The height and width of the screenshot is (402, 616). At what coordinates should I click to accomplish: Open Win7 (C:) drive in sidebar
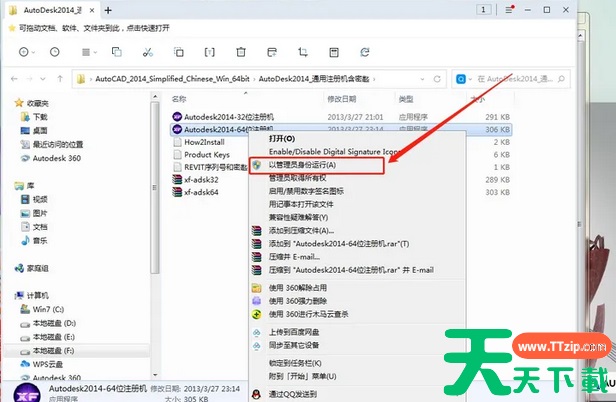click(48, 309)
